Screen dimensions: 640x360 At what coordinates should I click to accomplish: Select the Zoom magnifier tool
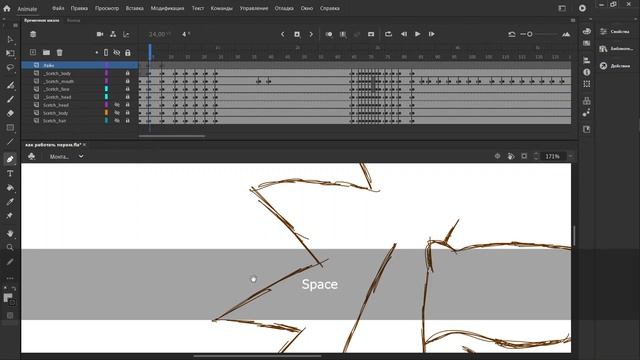tap(10, 247)
